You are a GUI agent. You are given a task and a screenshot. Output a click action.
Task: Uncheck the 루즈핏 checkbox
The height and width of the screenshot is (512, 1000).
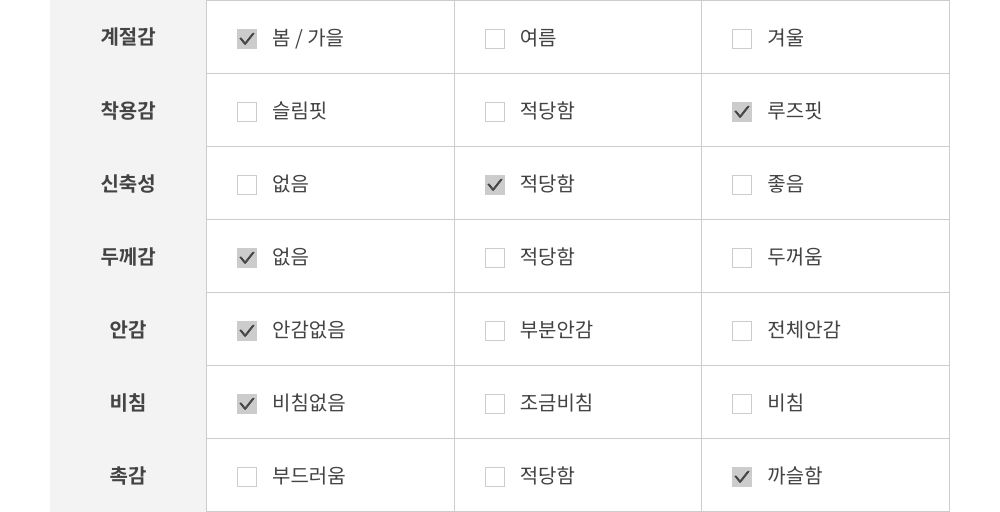click(742, 112)
